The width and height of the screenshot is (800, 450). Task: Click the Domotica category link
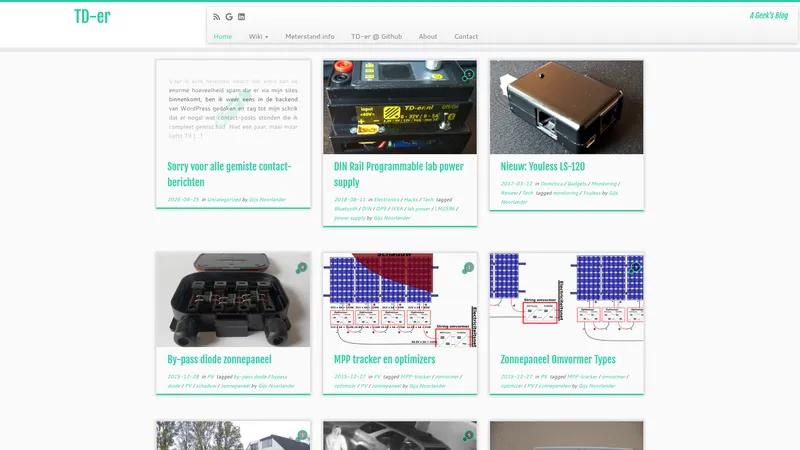tap(552, 184)
